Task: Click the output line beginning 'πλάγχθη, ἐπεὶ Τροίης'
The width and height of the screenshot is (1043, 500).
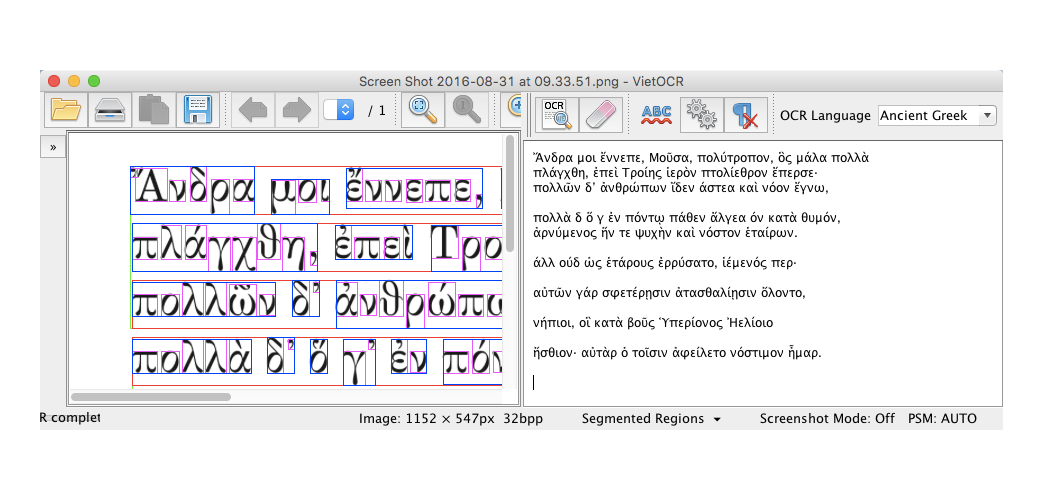Action: coord(675,173)
